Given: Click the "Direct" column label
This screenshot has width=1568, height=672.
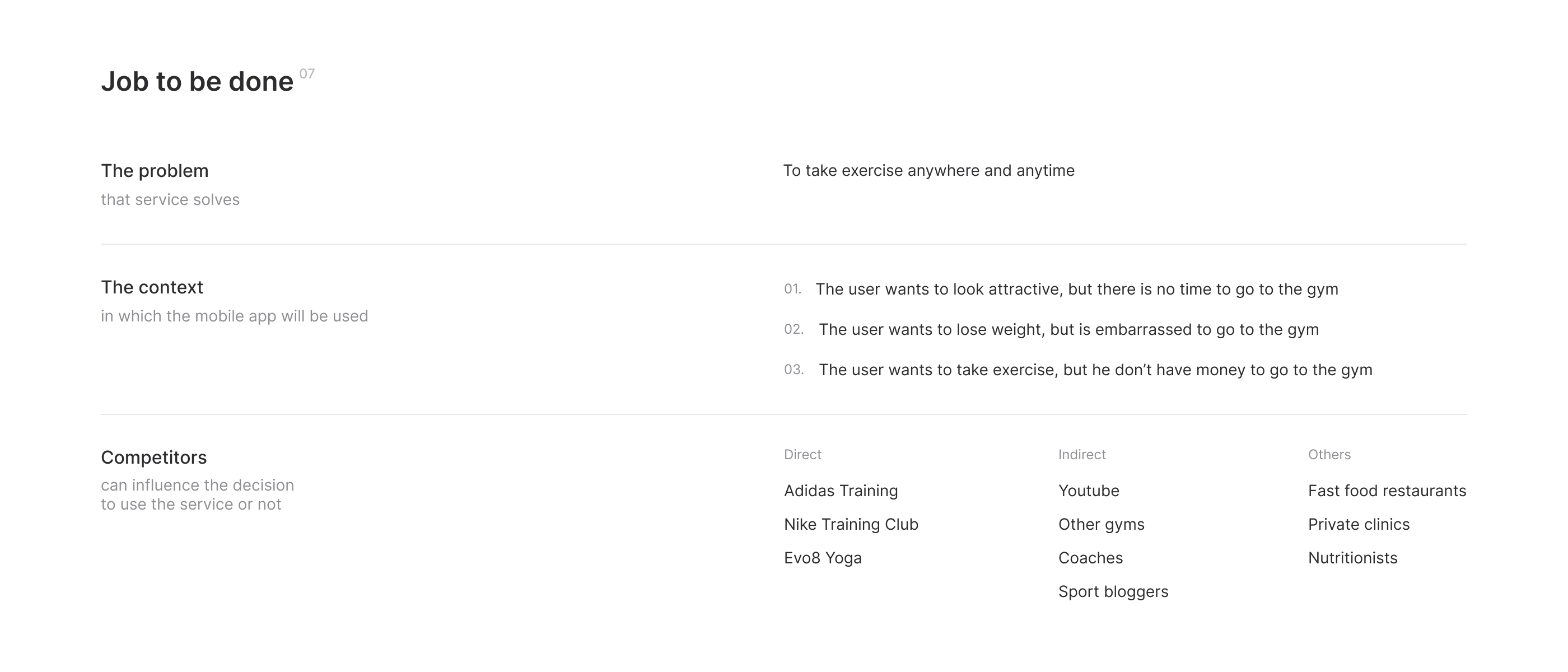Looking at the screenshot, I should [x=802, y=455].
